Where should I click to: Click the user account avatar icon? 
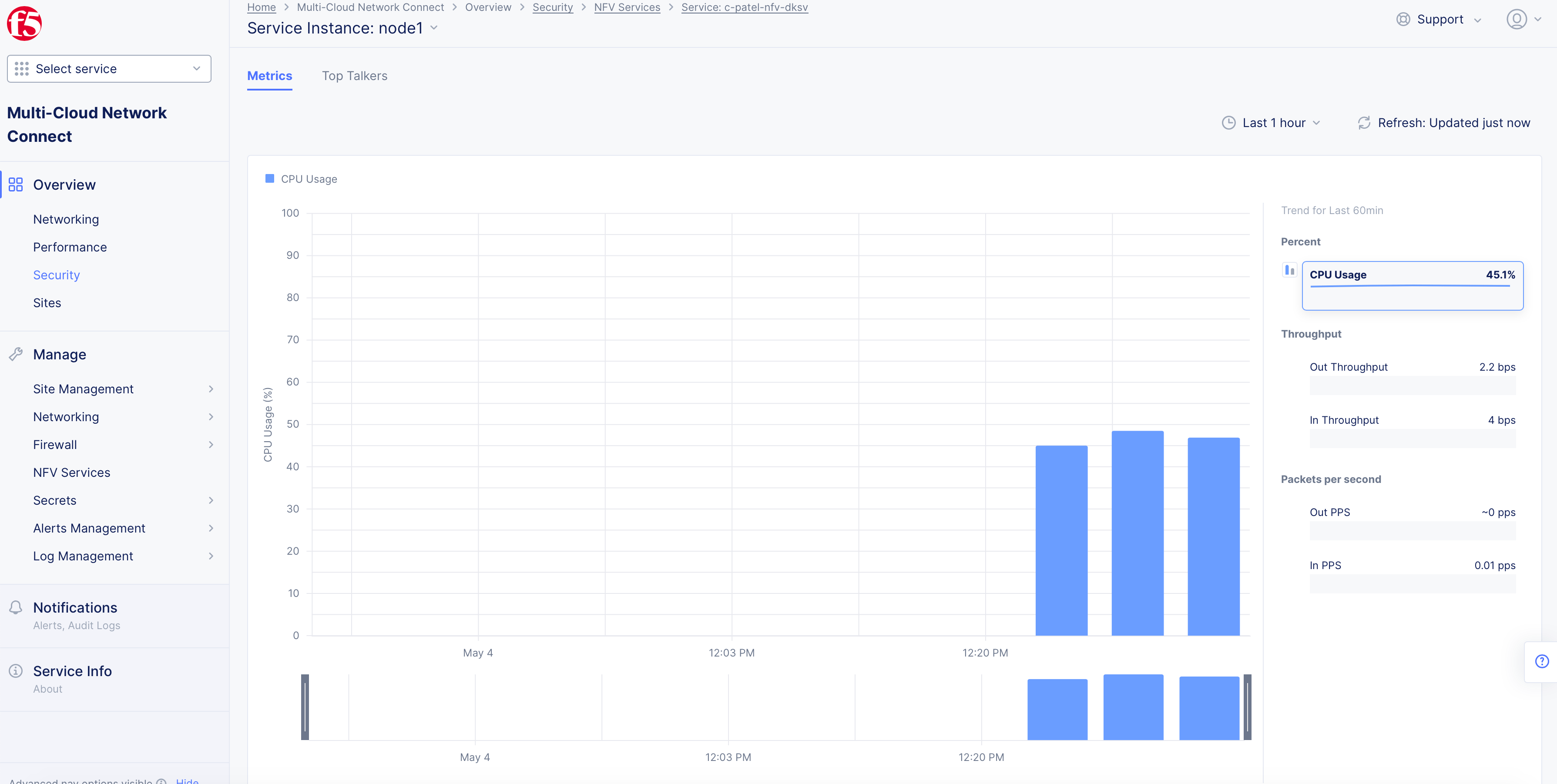coord(1517,19)
